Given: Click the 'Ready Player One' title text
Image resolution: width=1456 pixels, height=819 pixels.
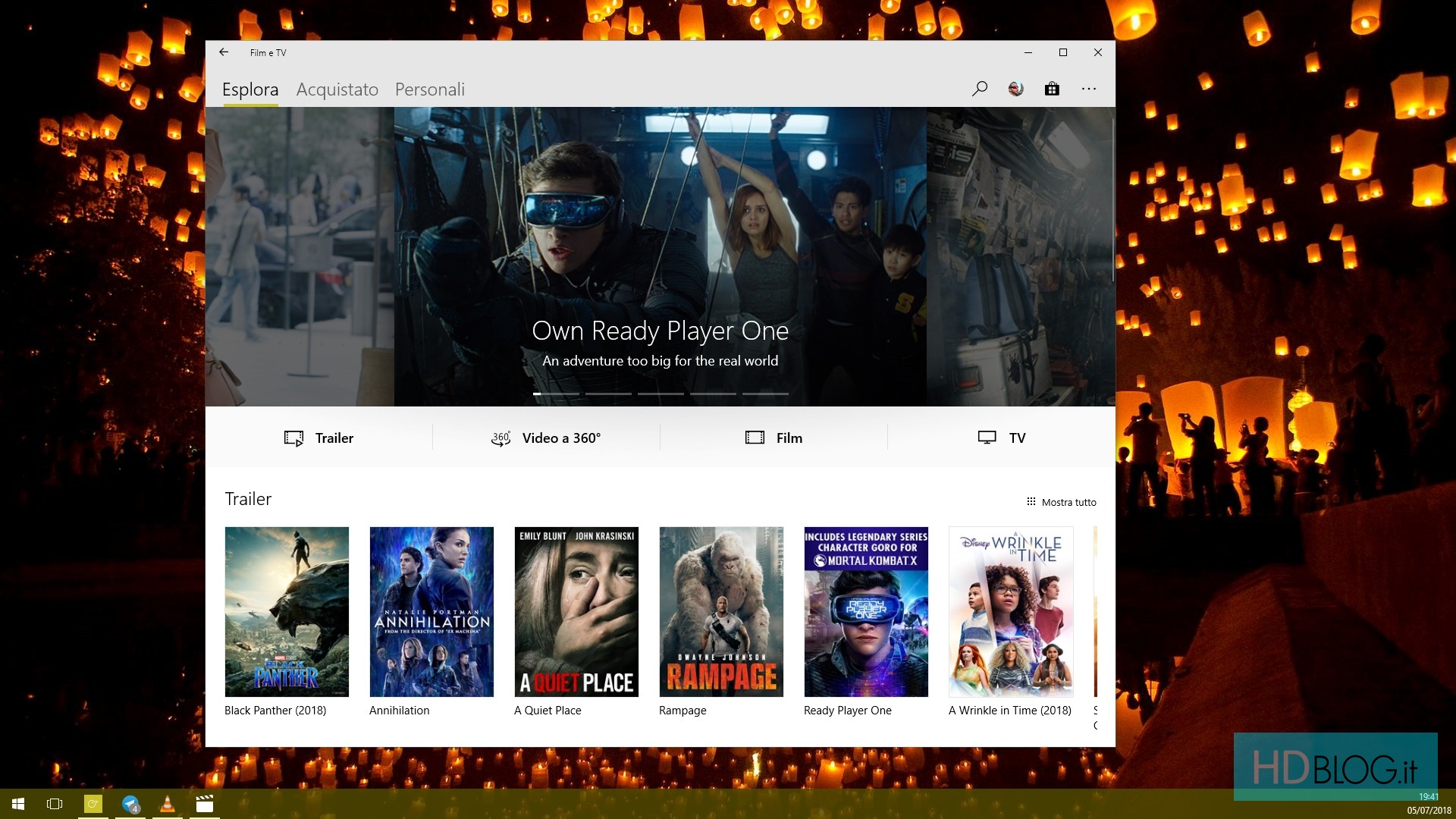Looking at the screenshot, I should pyautogui.click(x=848, y=711).
